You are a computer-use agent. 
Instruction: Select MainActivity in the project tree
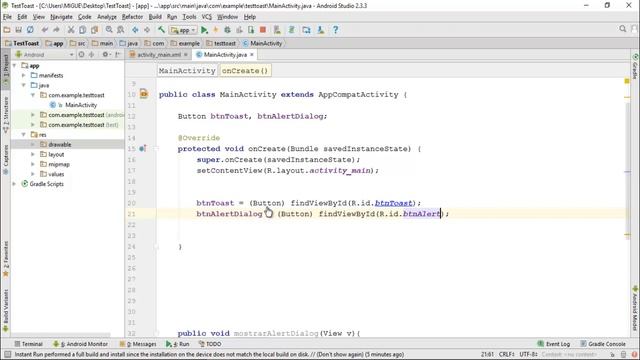click(81, 105)
